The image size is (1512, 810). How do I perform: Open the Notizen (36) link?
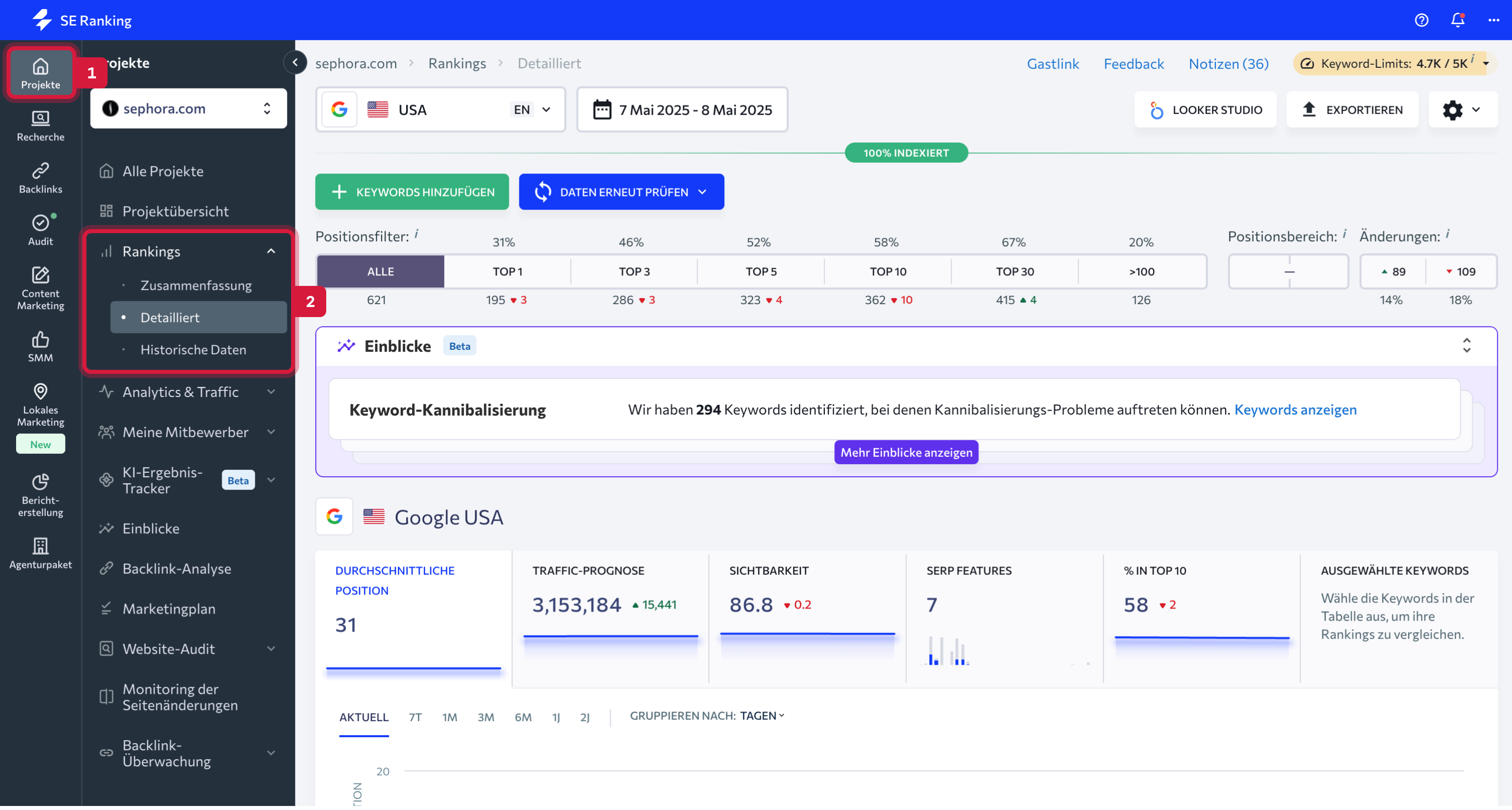pyautogui.click(x=1228, y=63)
